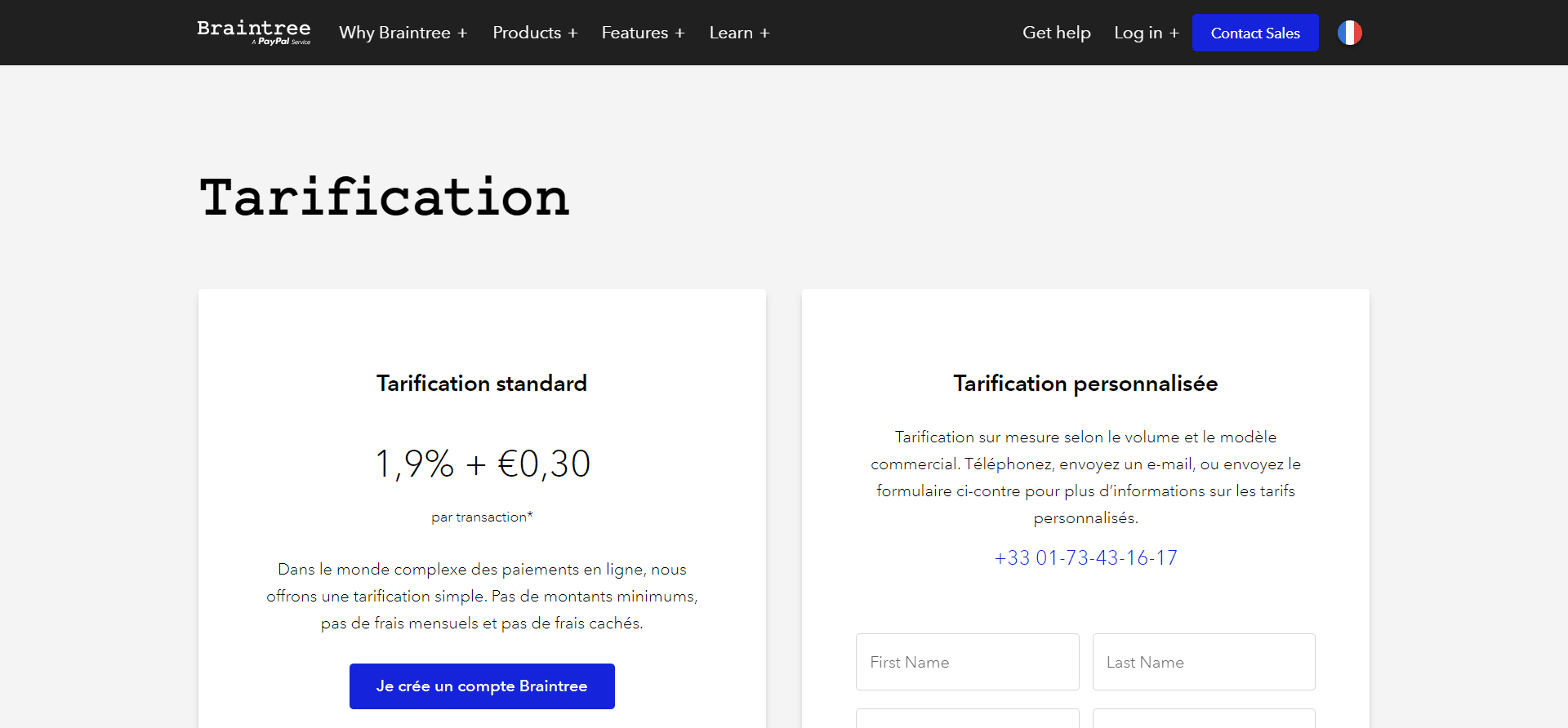Click Je crée un compte Braintree

tap(482, 686)
